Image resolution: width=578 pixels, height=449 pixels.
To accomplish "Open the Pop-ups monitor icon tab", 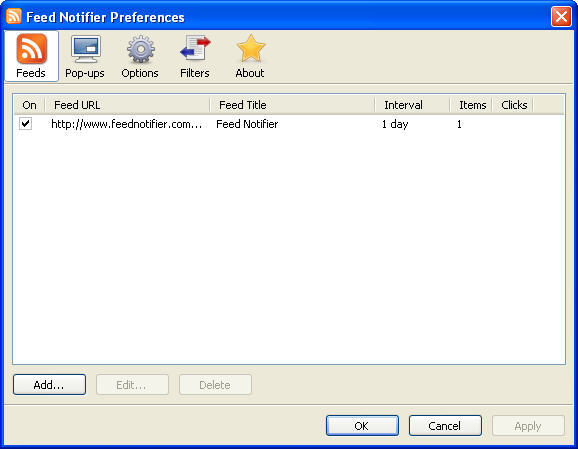I will pos(85,56).
